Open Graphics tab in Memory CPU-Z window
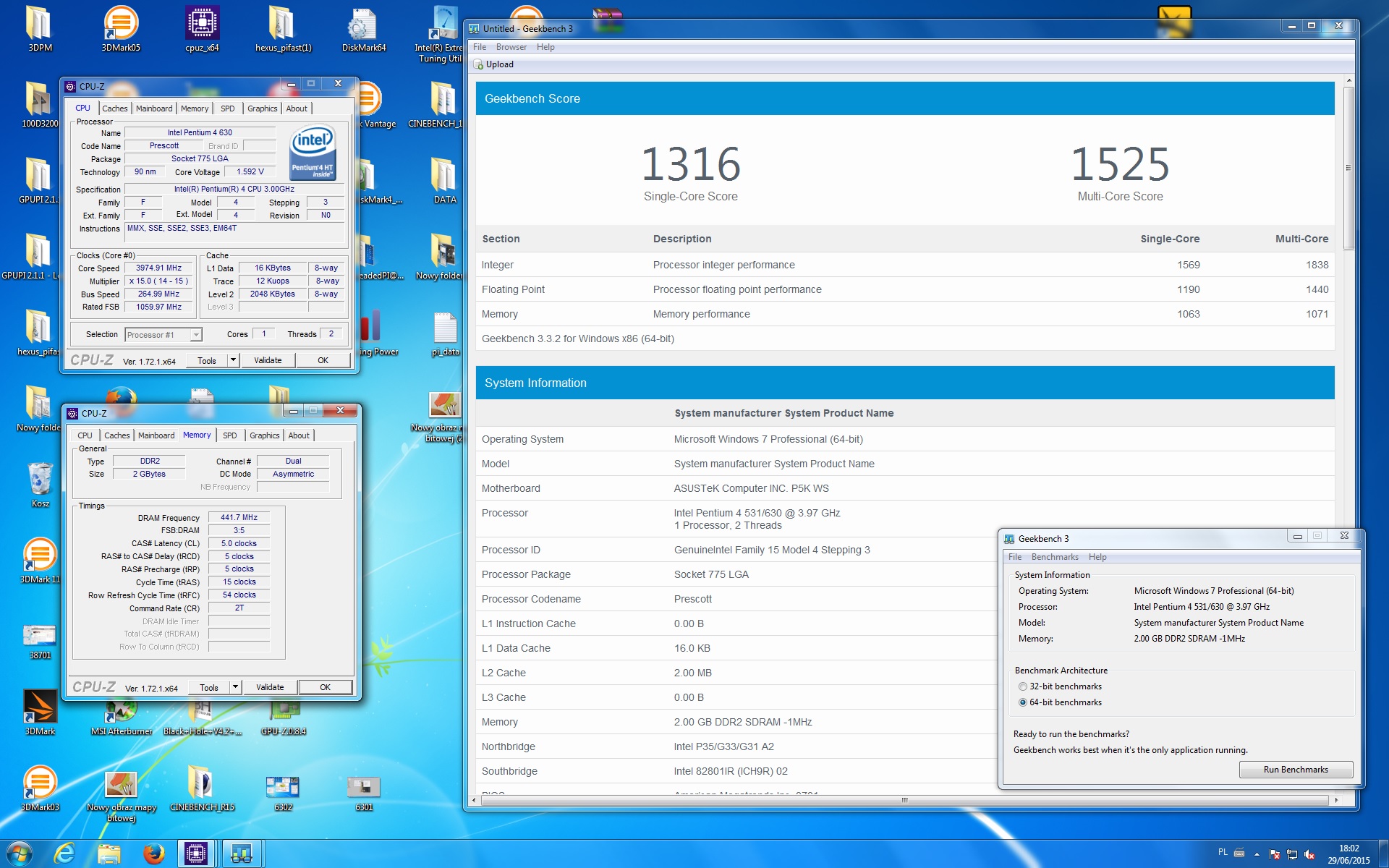Image resolution: width=1389 pixels, height=868 pixels. tap(264, 435)
